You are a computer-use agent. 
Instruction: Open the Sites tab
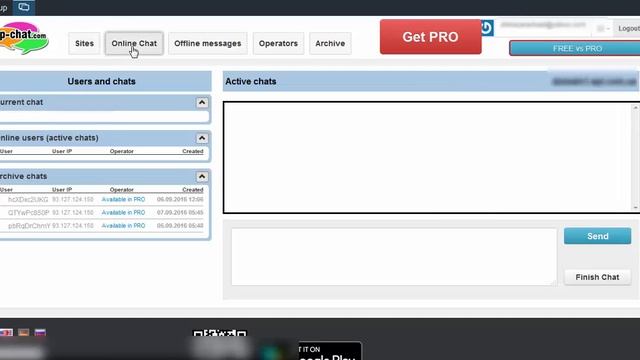84,43
